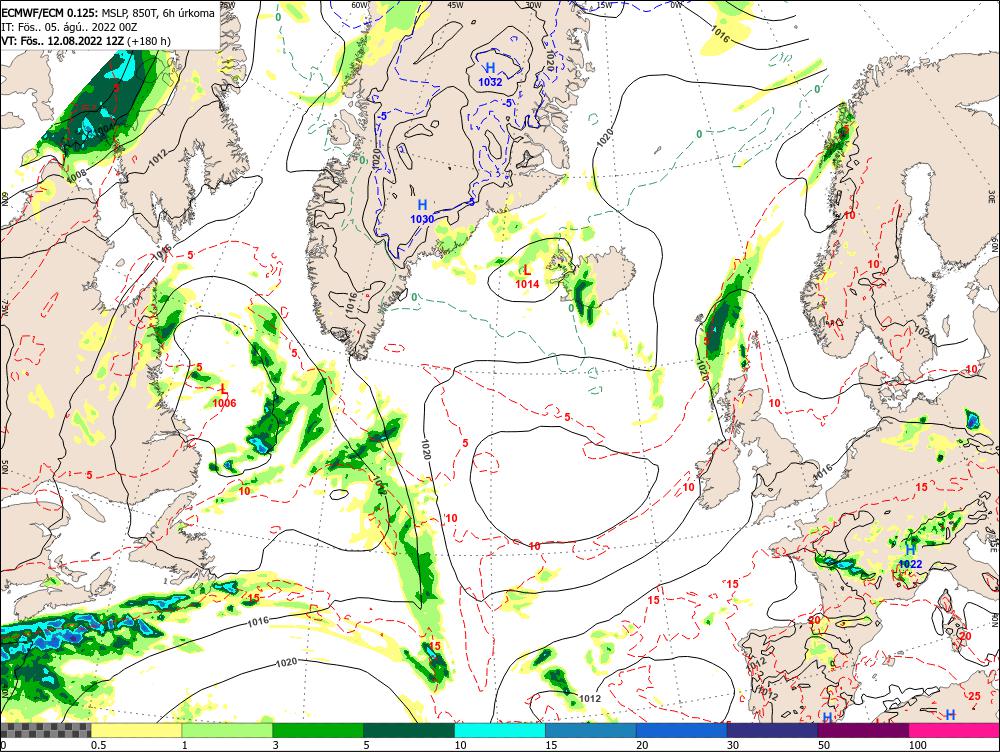Viewport: 1000px width, 752px height.
Task: Click the medium green 3–5 legend segment
Action: pos(318,730)
